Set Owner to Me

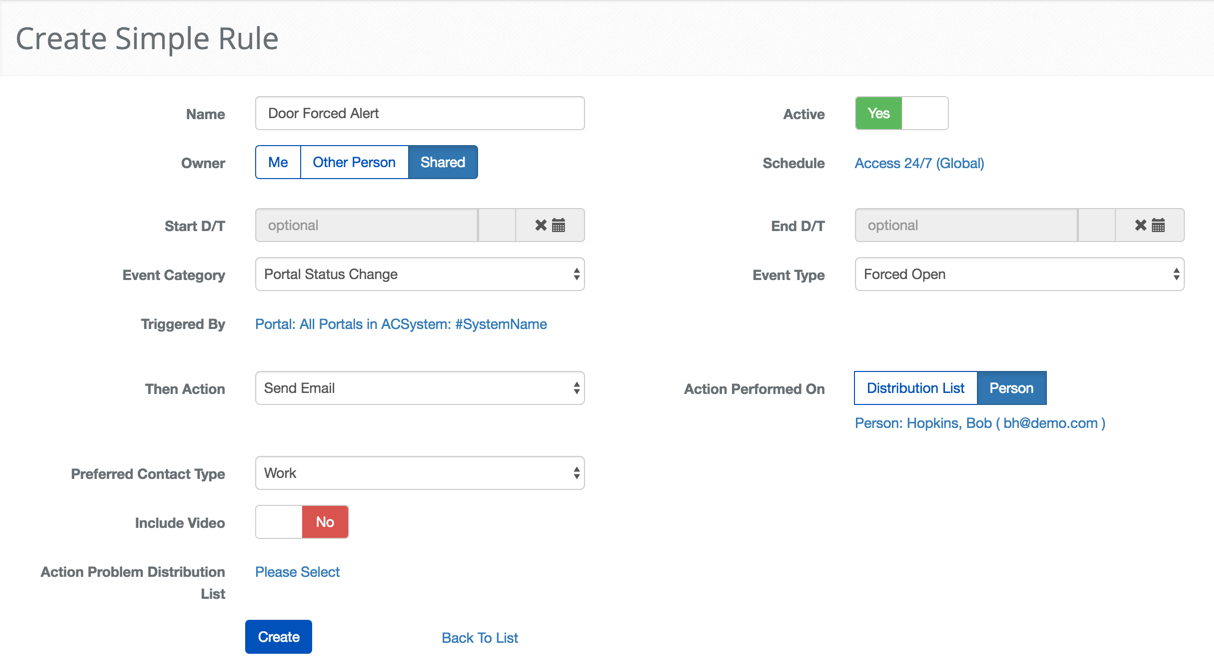pyautogui.click(x=278, y=163)
